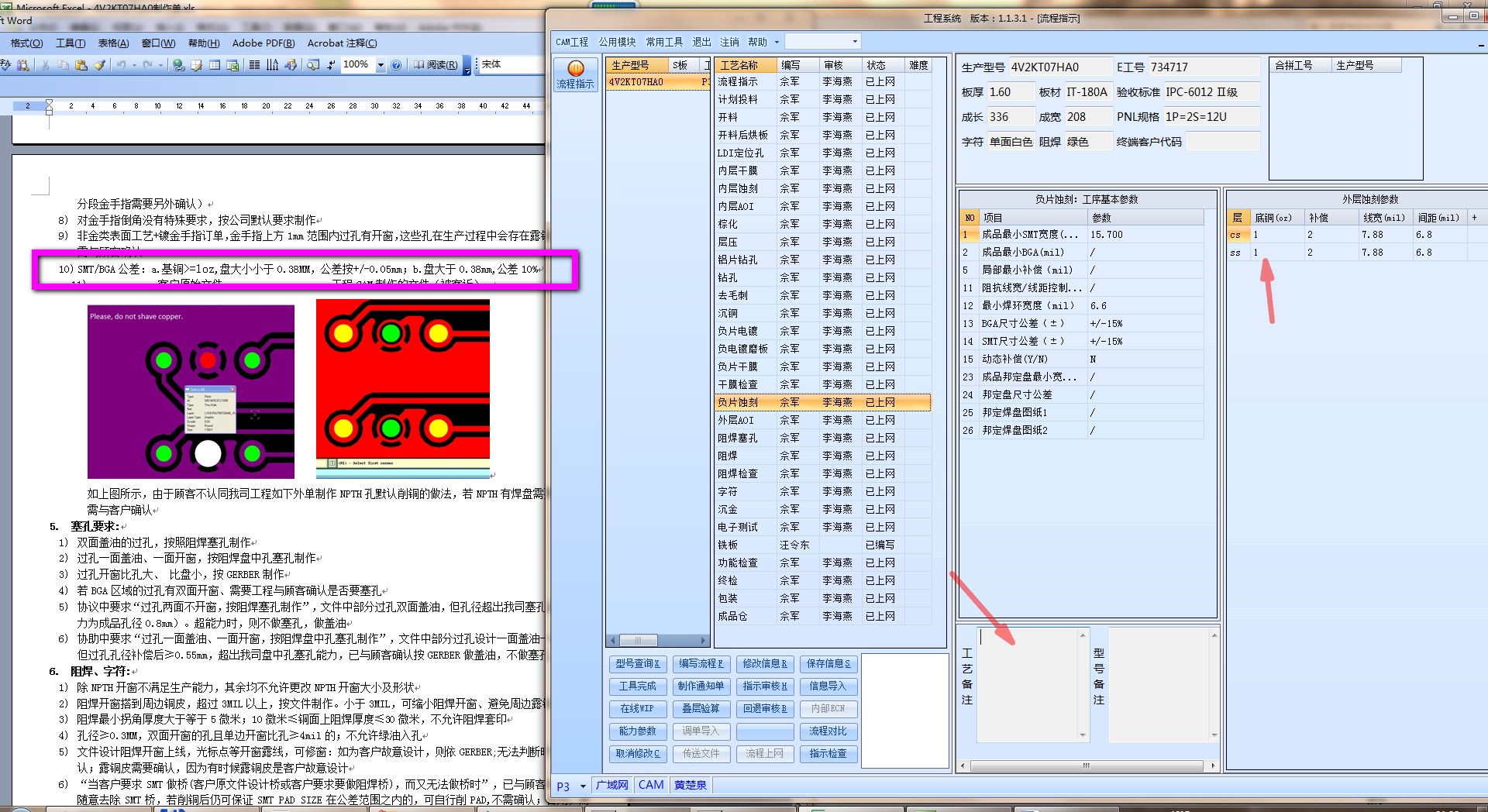Screen dimensions: 1488x812
Task: Select the Format Painter brush icon
Action: coord(99,65)
